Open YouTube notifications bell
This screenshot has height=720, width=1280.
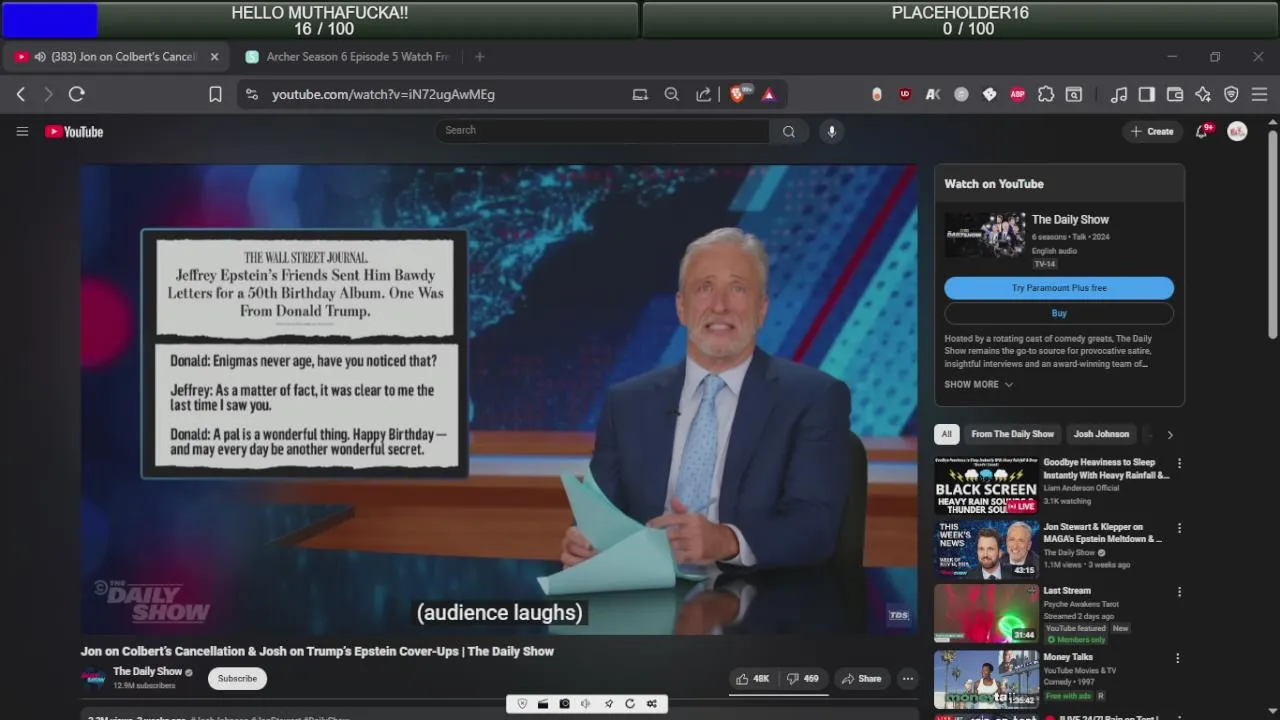(1203, 131)
